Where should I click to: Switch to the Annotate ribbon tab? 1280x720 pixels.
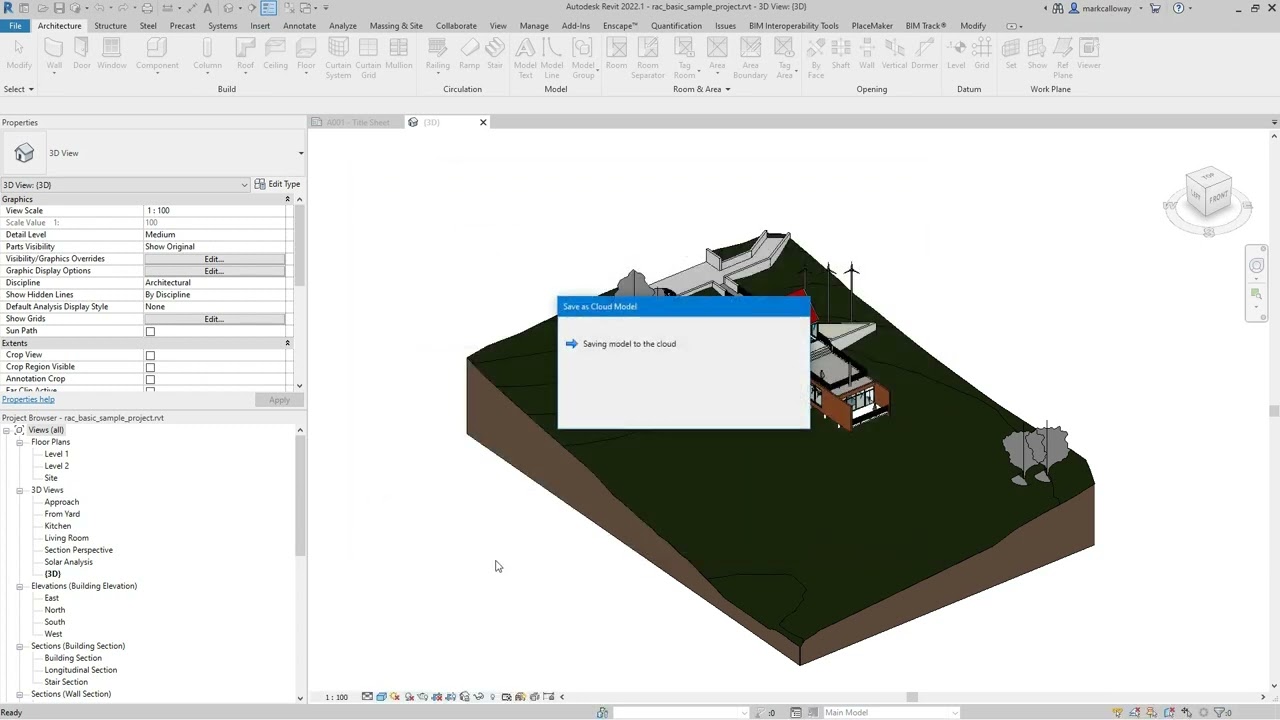click(x=299, y=26)
